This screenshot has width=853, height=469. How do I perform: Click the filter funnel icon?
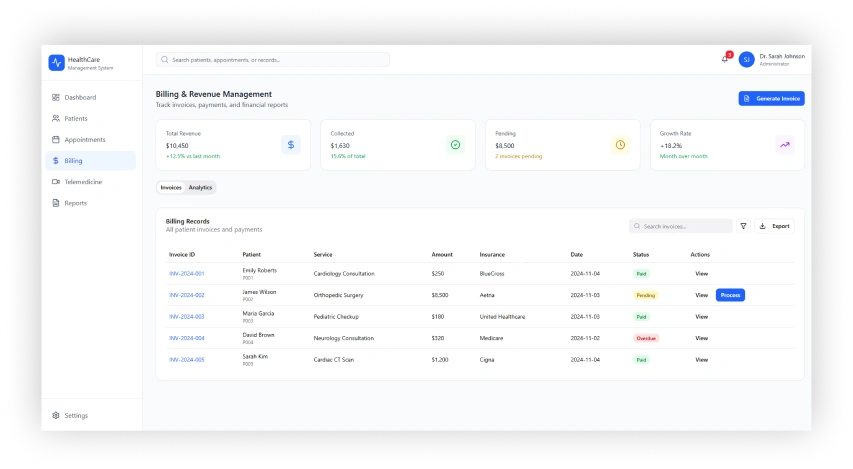point(743,226)
